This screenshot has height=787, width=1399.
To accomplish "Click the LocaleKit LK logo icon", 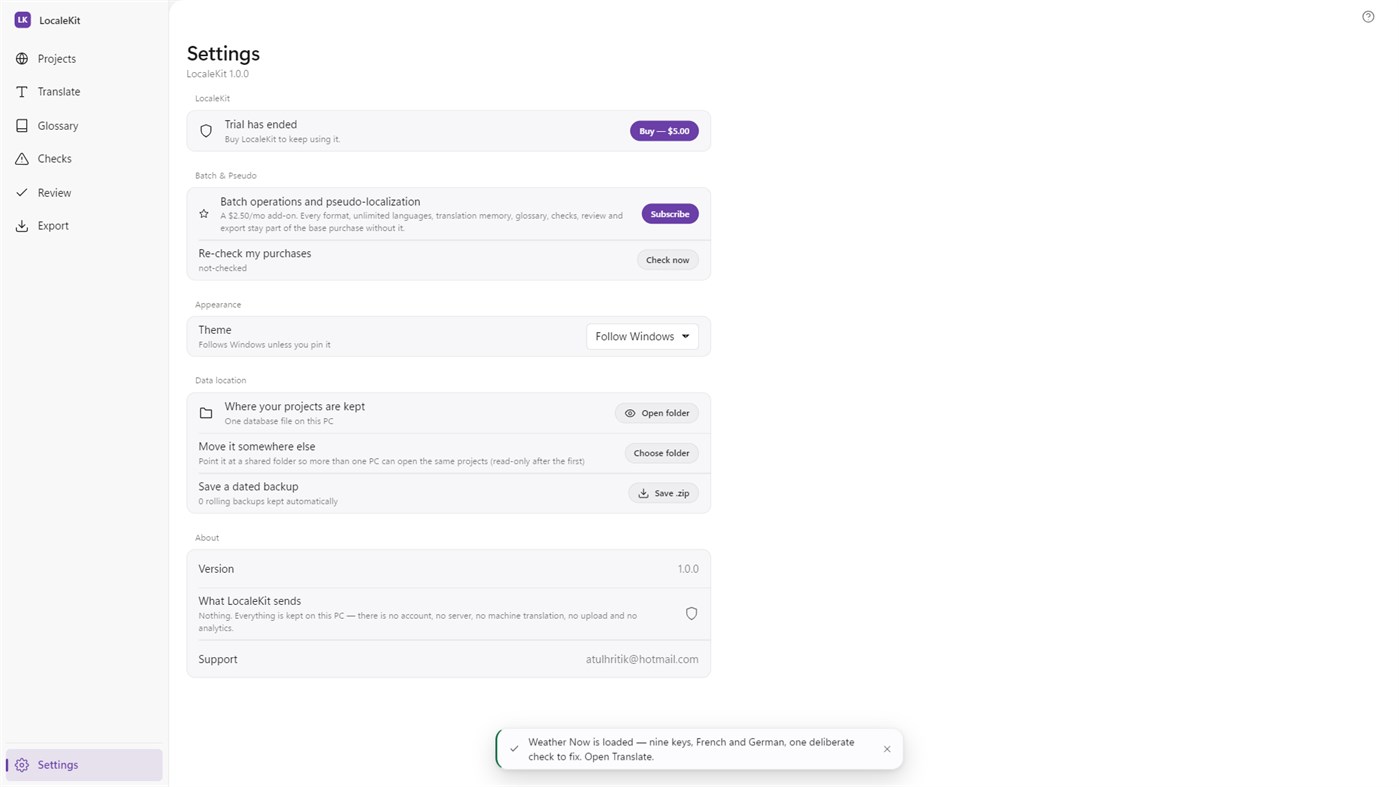I will [x=22, y=20].
